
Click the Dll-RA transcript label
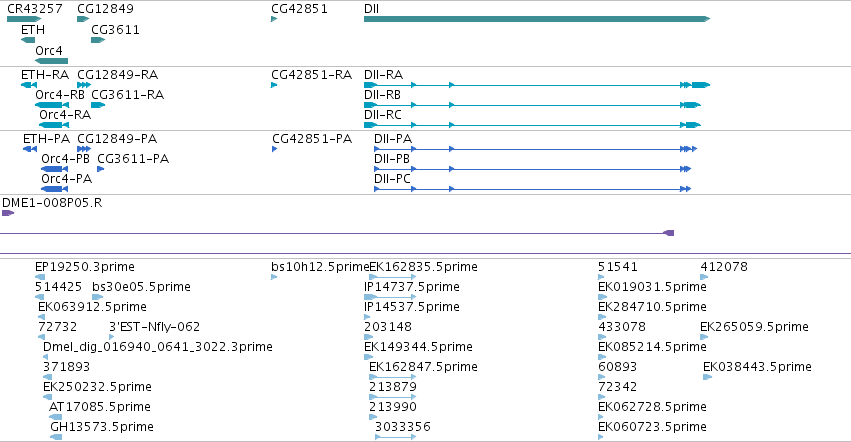[384, 74]
